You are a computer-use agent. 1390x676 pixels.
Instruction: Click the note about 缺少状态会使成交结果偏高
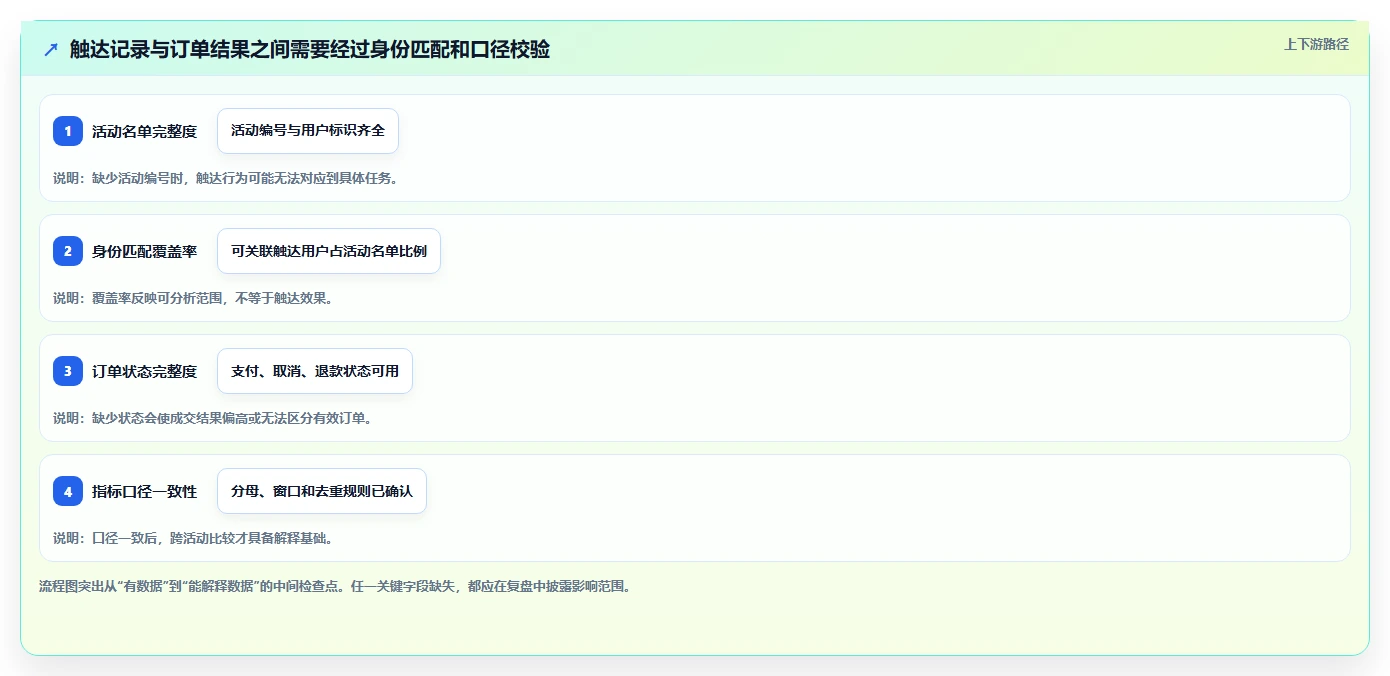(213, 418)
